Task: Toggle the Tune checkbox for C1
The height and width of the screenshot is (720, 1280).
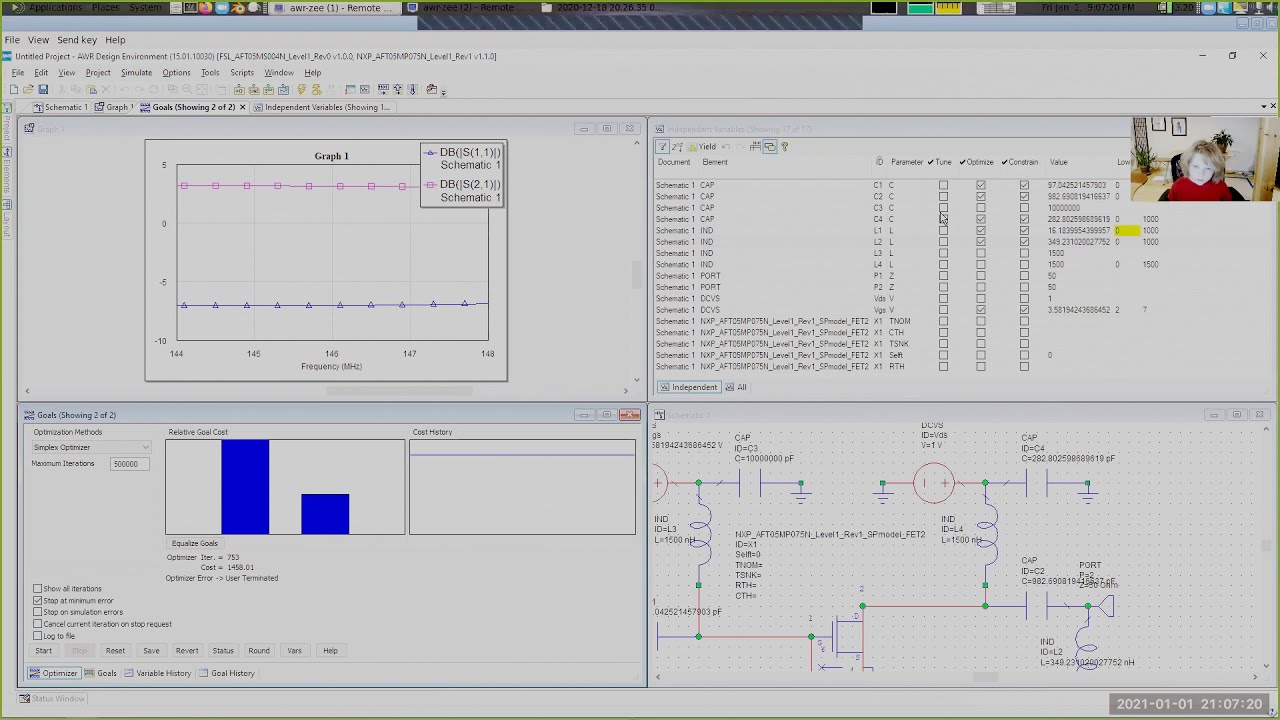Action: tap(943, 185)
